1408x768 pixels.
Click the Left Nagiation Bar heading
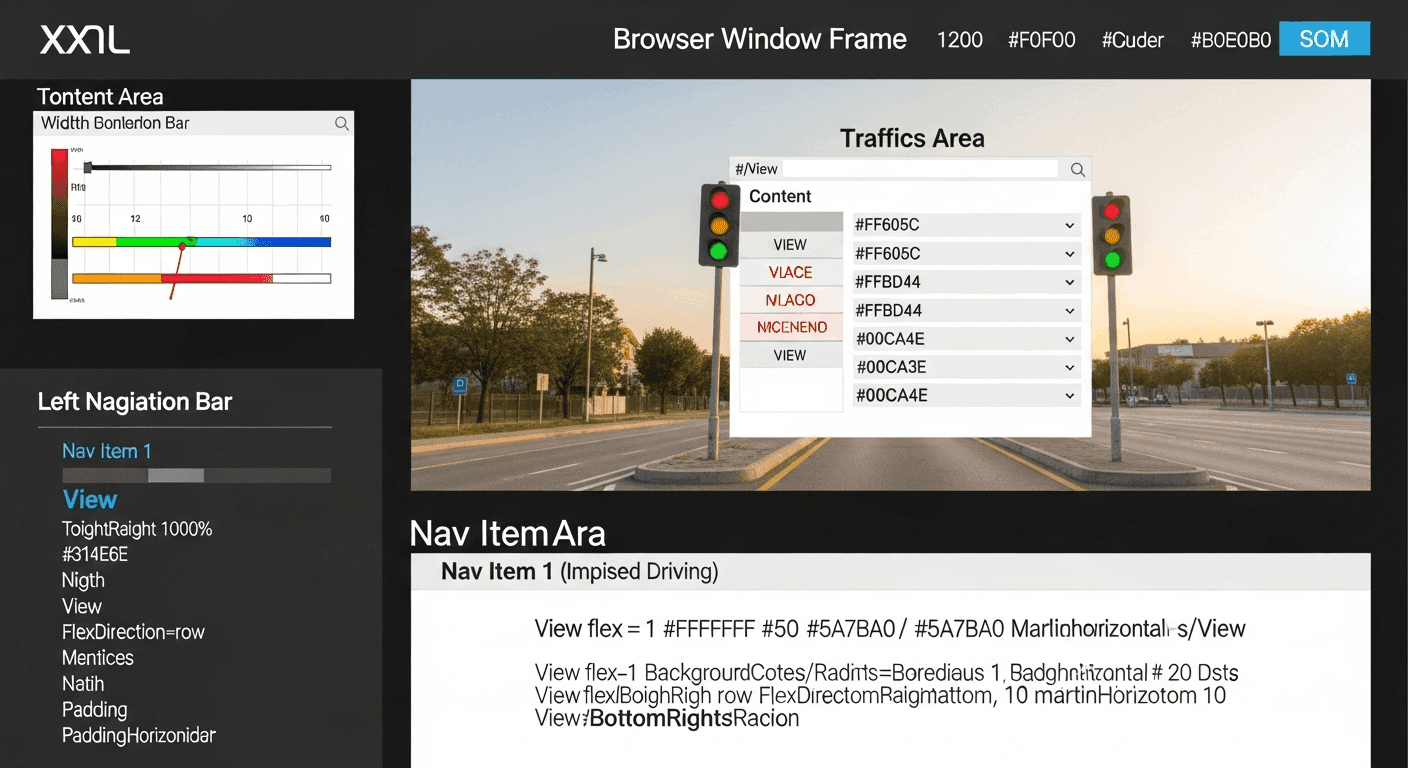(135, 402)
